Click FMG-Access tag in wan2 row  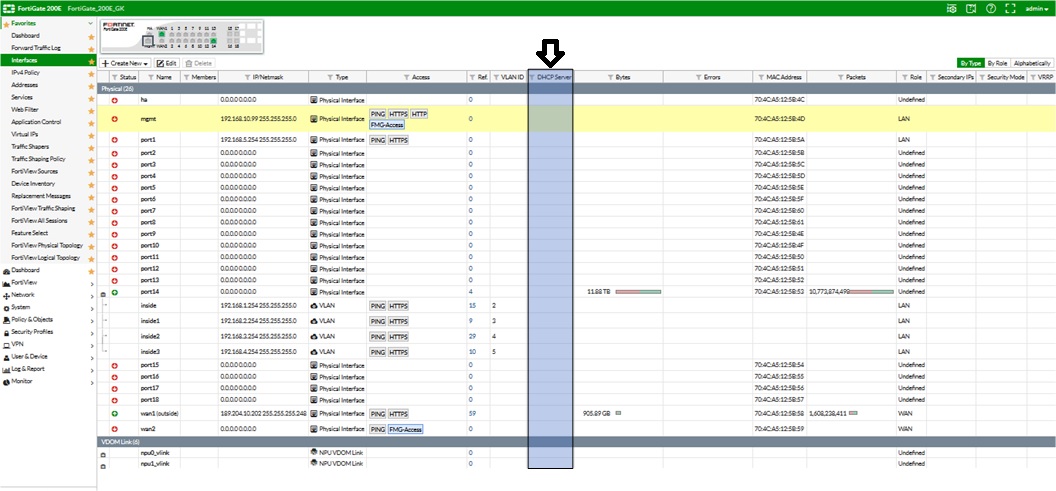[x=405, y=429]
